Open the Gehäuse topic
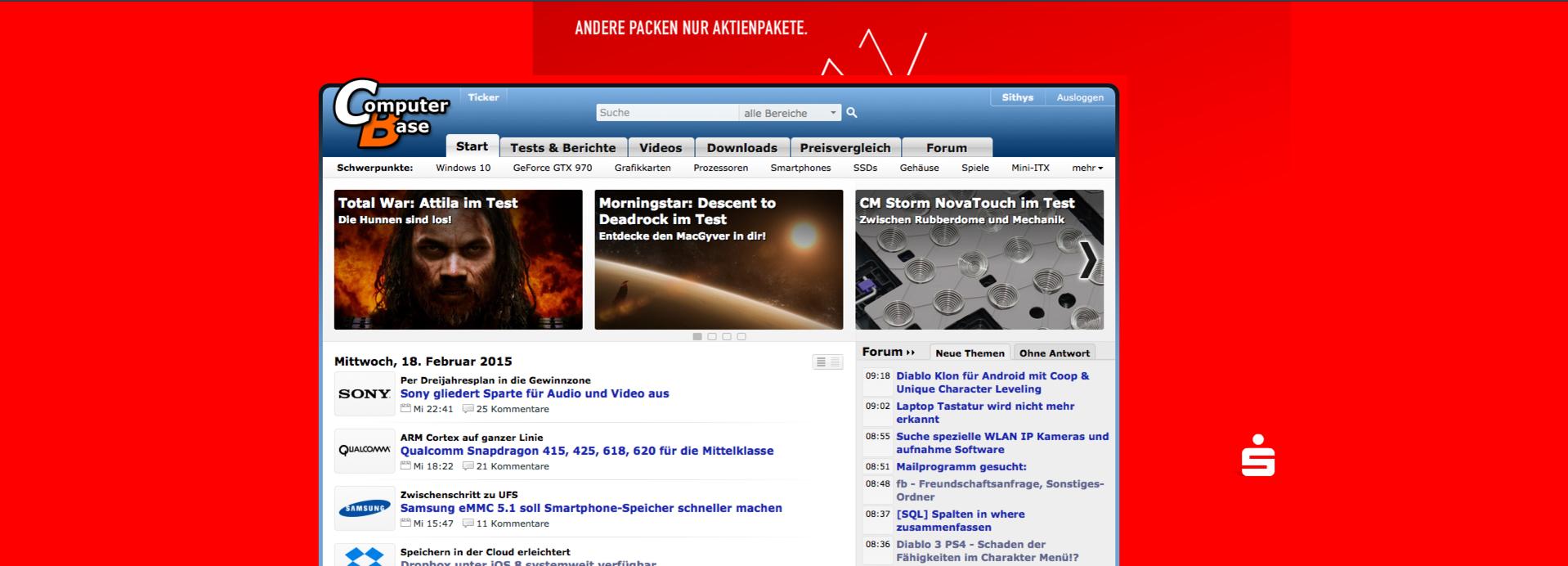The height and width of the screenshot is (566, 1568). [919, 168]
